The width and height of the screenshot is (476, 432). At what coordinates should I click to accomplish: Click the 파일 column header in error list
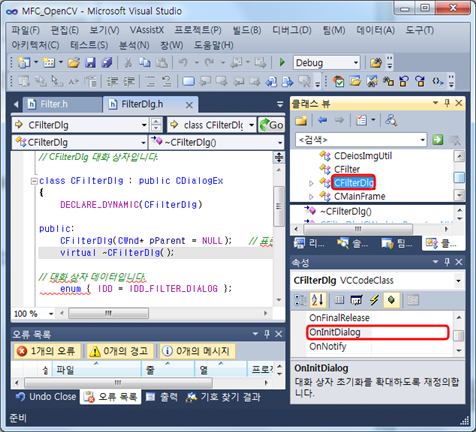point(97,370)
